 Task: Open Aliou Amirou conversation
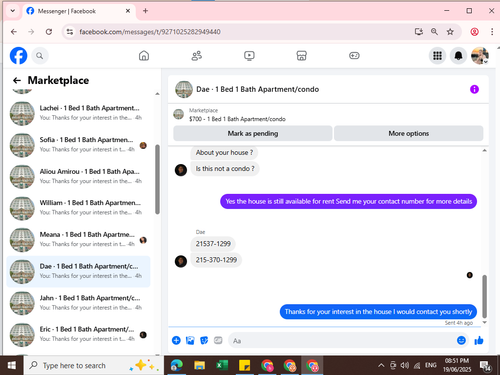(x=79, y=176)
